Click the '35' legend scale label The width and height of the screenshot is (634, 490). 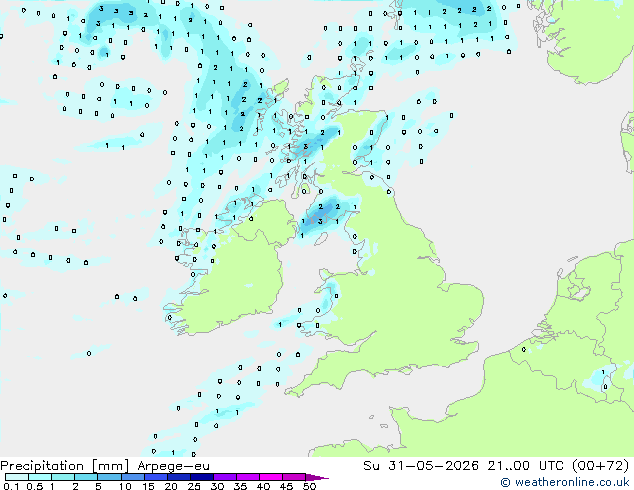(x=240, y=486)
